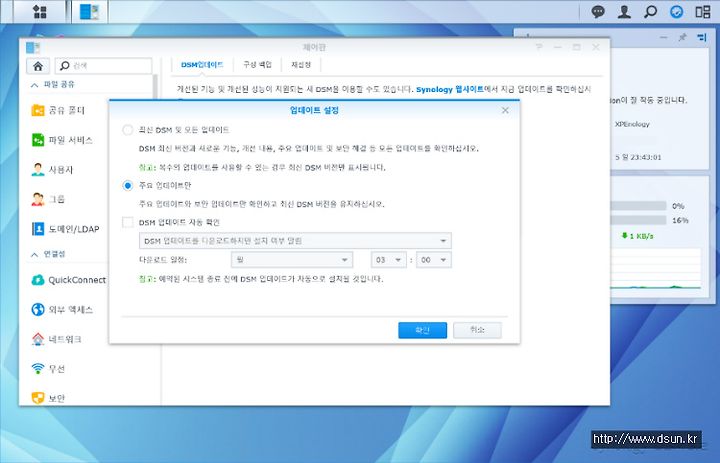720x463 pixels.
Task: Open 그룹 settings in sidebar
Action: click(48, 199)
